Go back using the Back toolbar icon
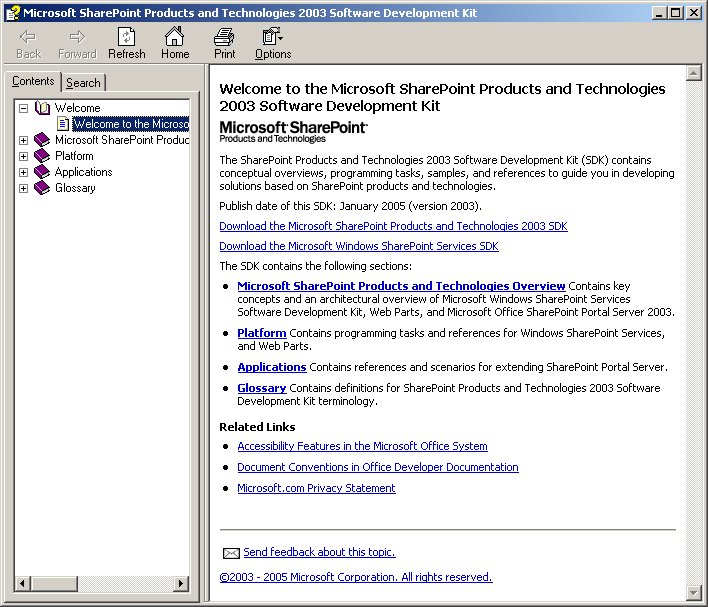The image size is (708, 607). (28, 43)
